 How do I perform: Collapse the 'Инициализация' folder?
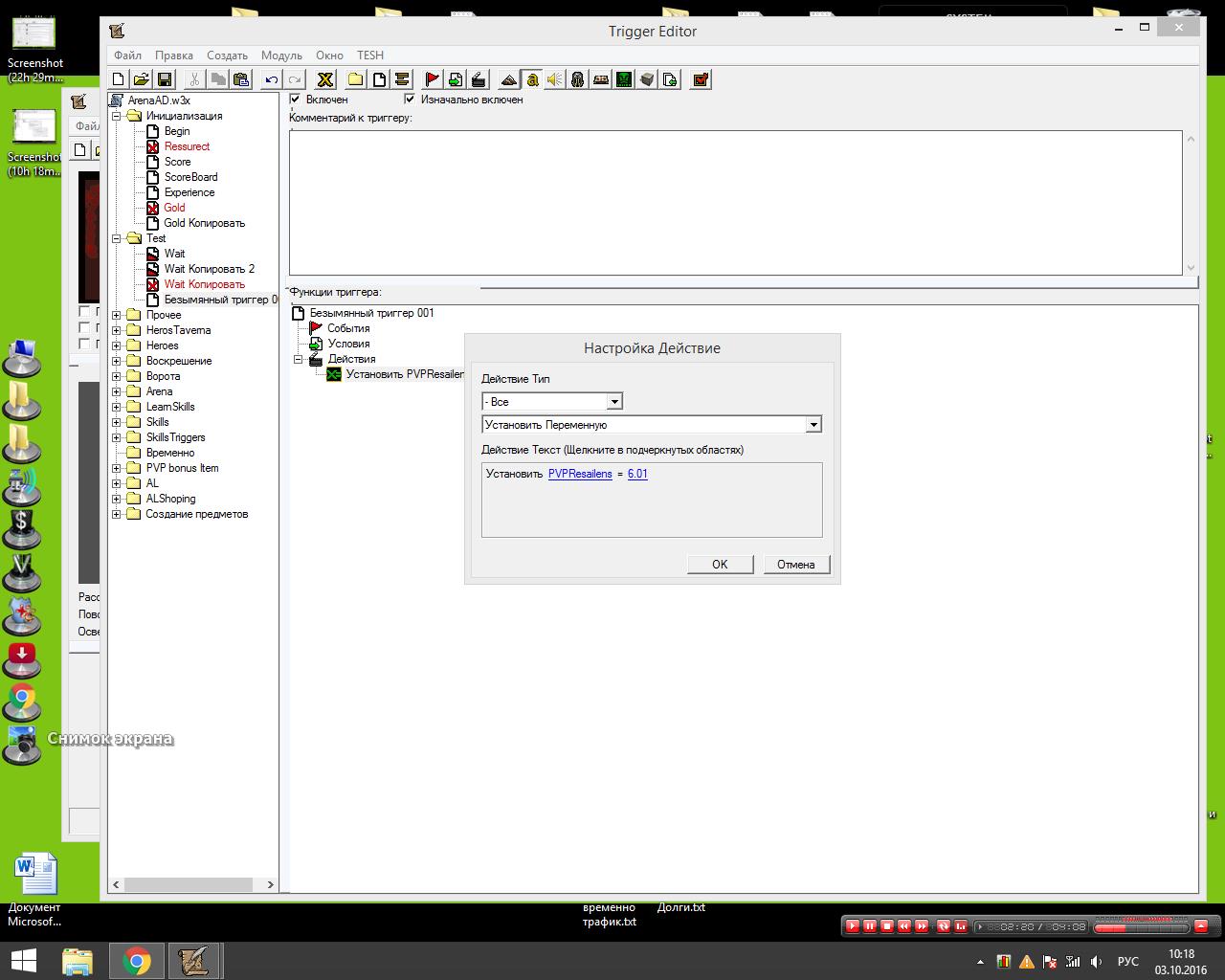(117, 116)
